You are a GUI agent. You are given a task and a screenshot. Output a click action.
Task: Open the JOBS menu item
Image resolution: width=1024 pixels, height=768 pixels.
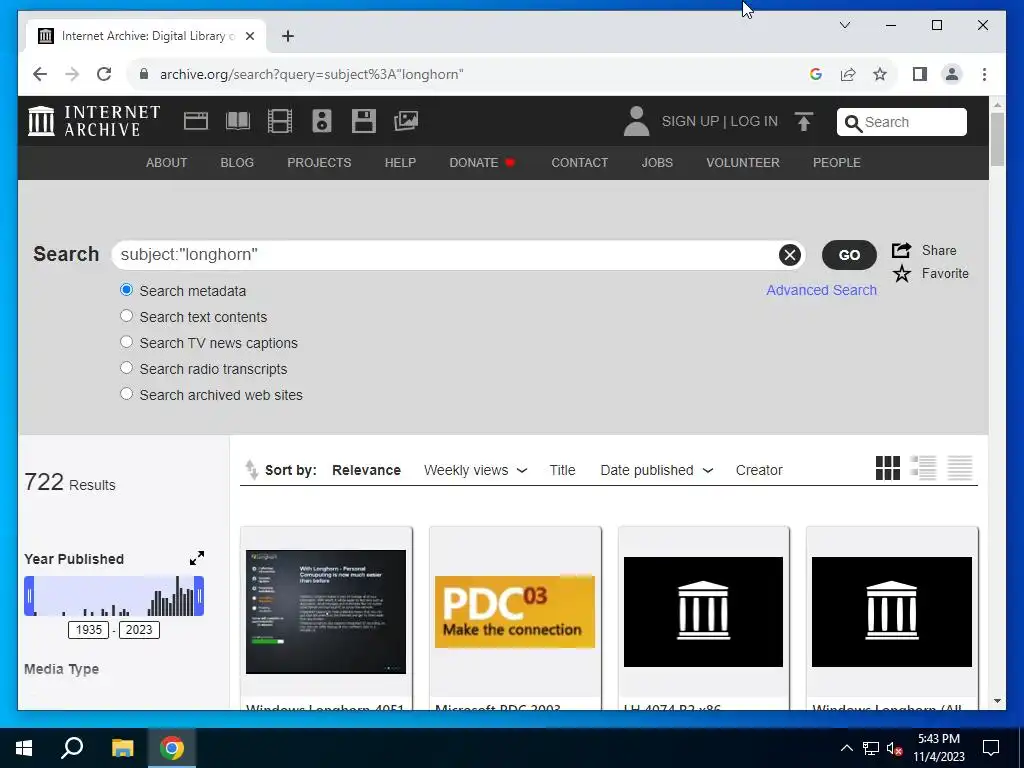(657, 163)
